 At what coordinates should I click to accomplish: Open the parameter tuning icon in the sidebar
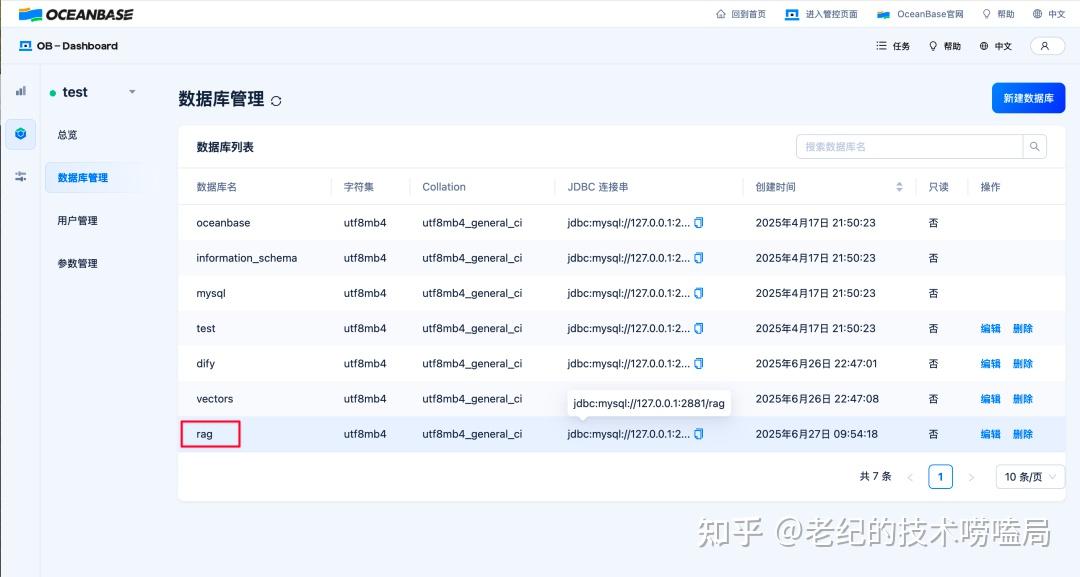(x=20, y=176)
